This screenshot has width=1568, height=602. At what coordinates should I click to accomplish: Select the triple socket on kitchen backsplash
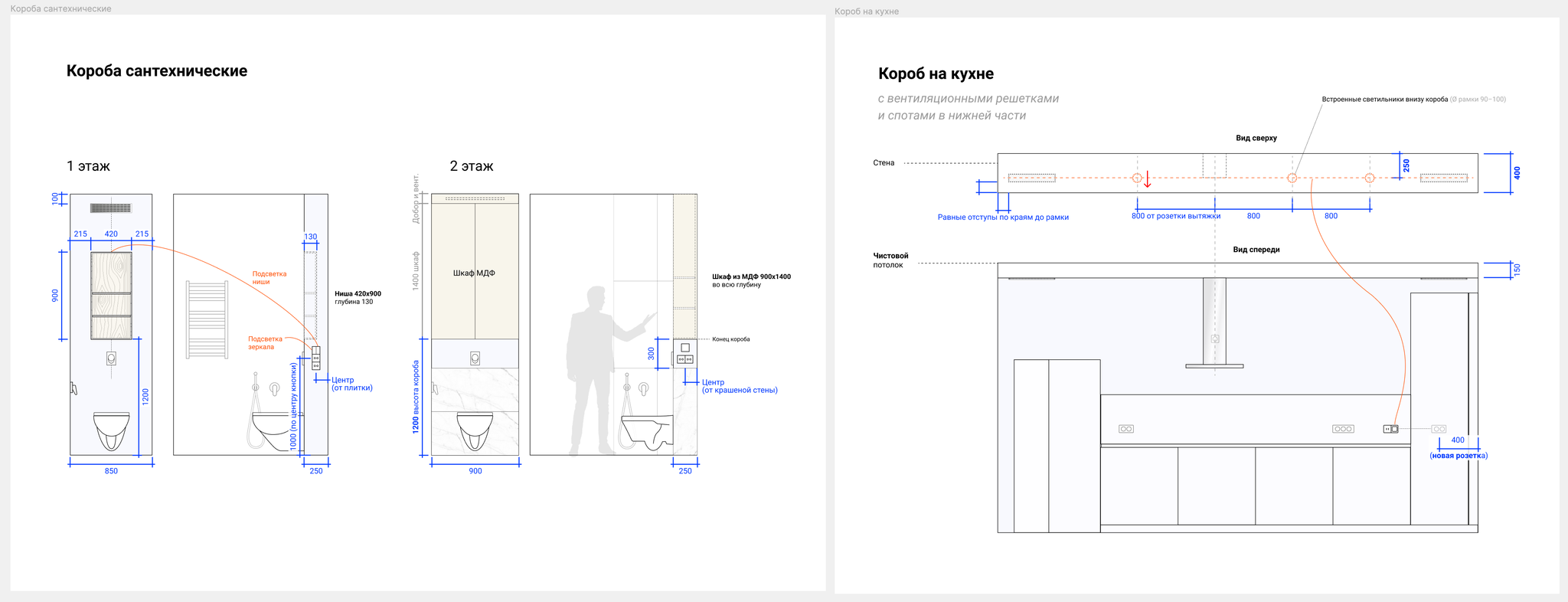tap(1343, 429)
